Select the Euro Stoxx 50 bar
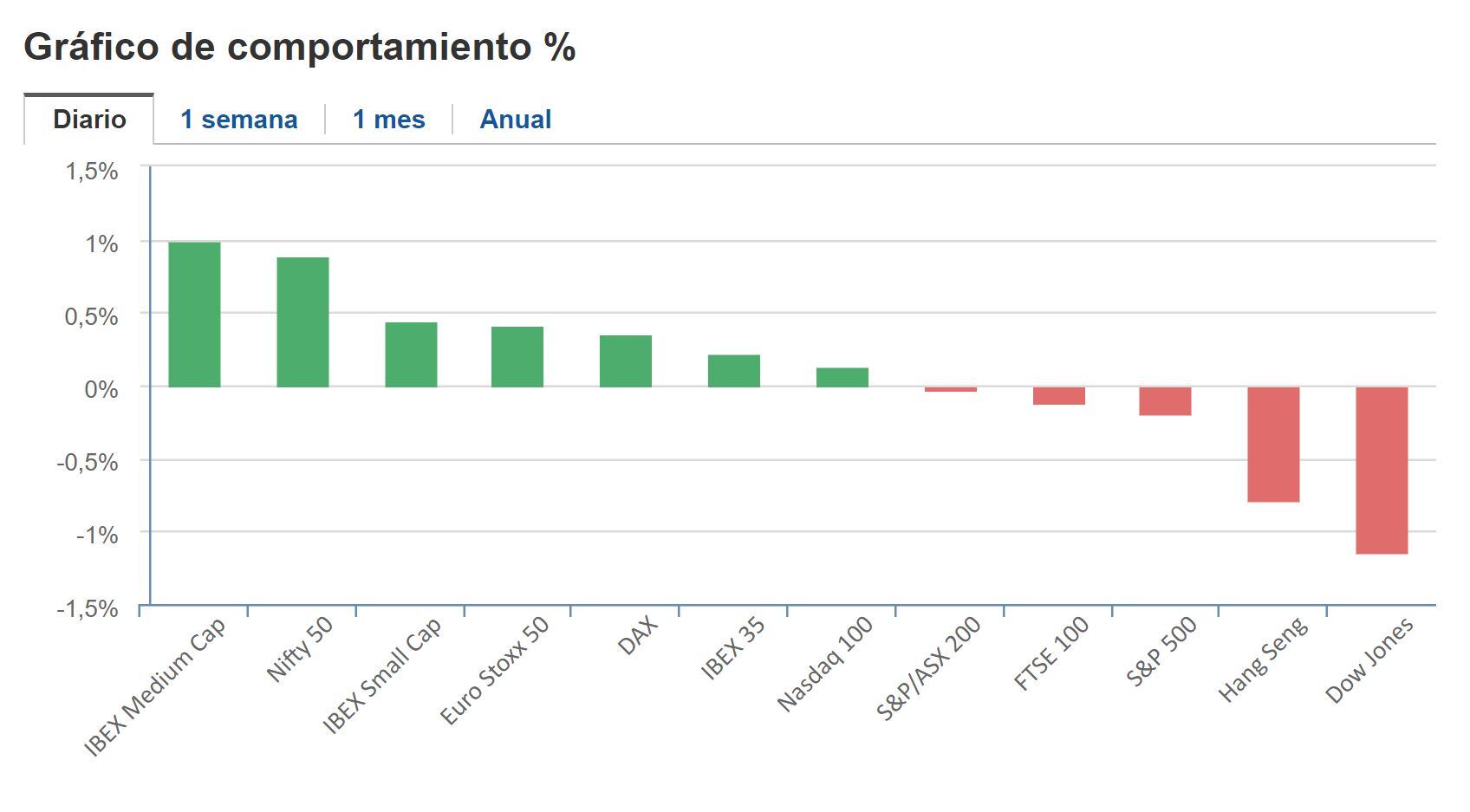 [x=516, y=357]
